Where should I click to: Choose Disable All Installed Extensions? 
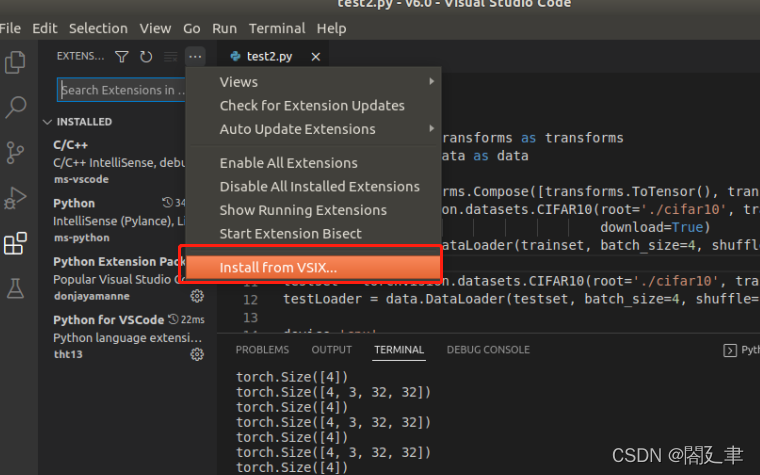click(x=313, y=187)
